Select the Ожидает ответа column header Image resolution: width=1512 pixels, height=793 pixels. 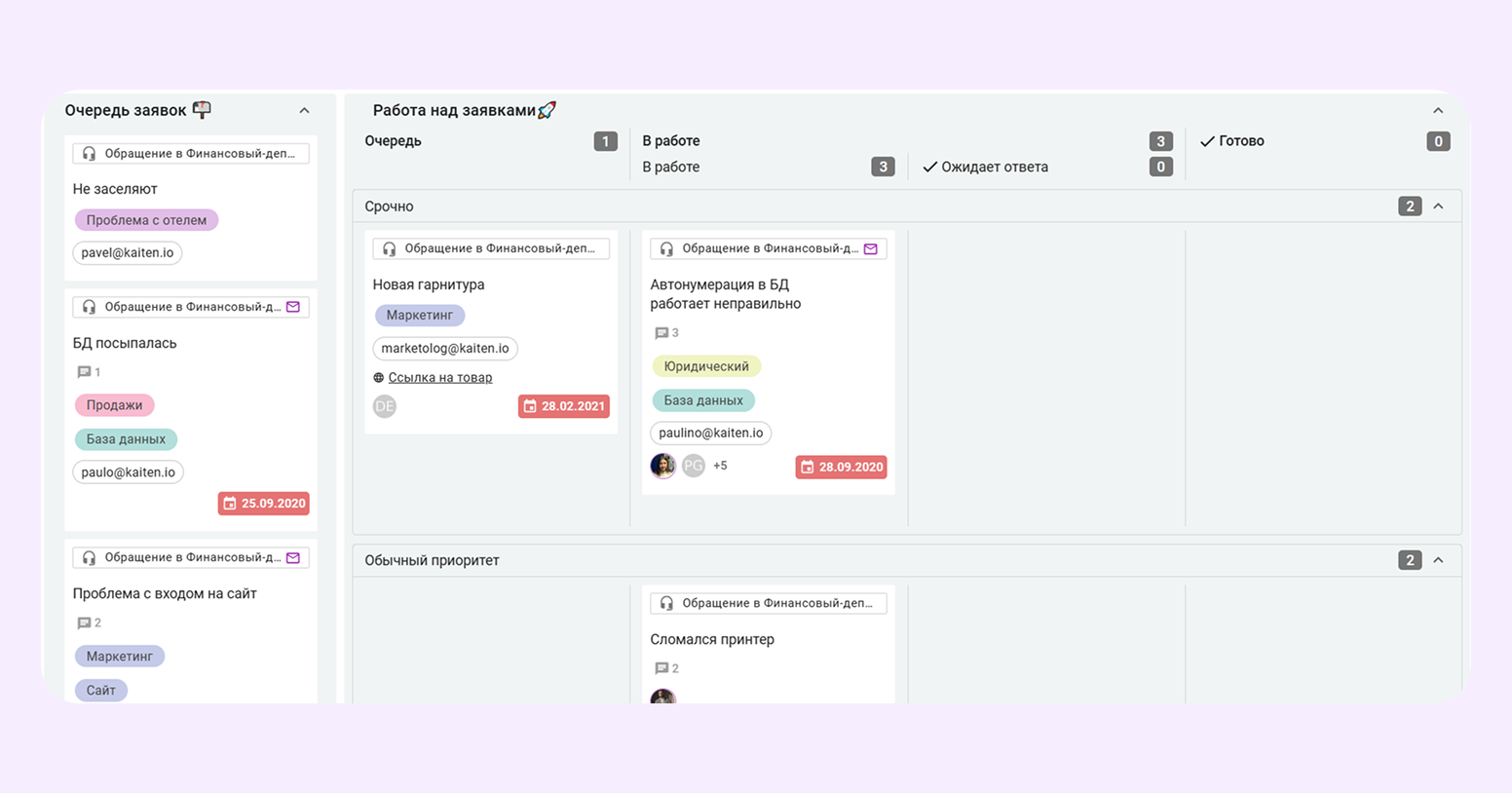pyautogui.click(x=994, y=168)
